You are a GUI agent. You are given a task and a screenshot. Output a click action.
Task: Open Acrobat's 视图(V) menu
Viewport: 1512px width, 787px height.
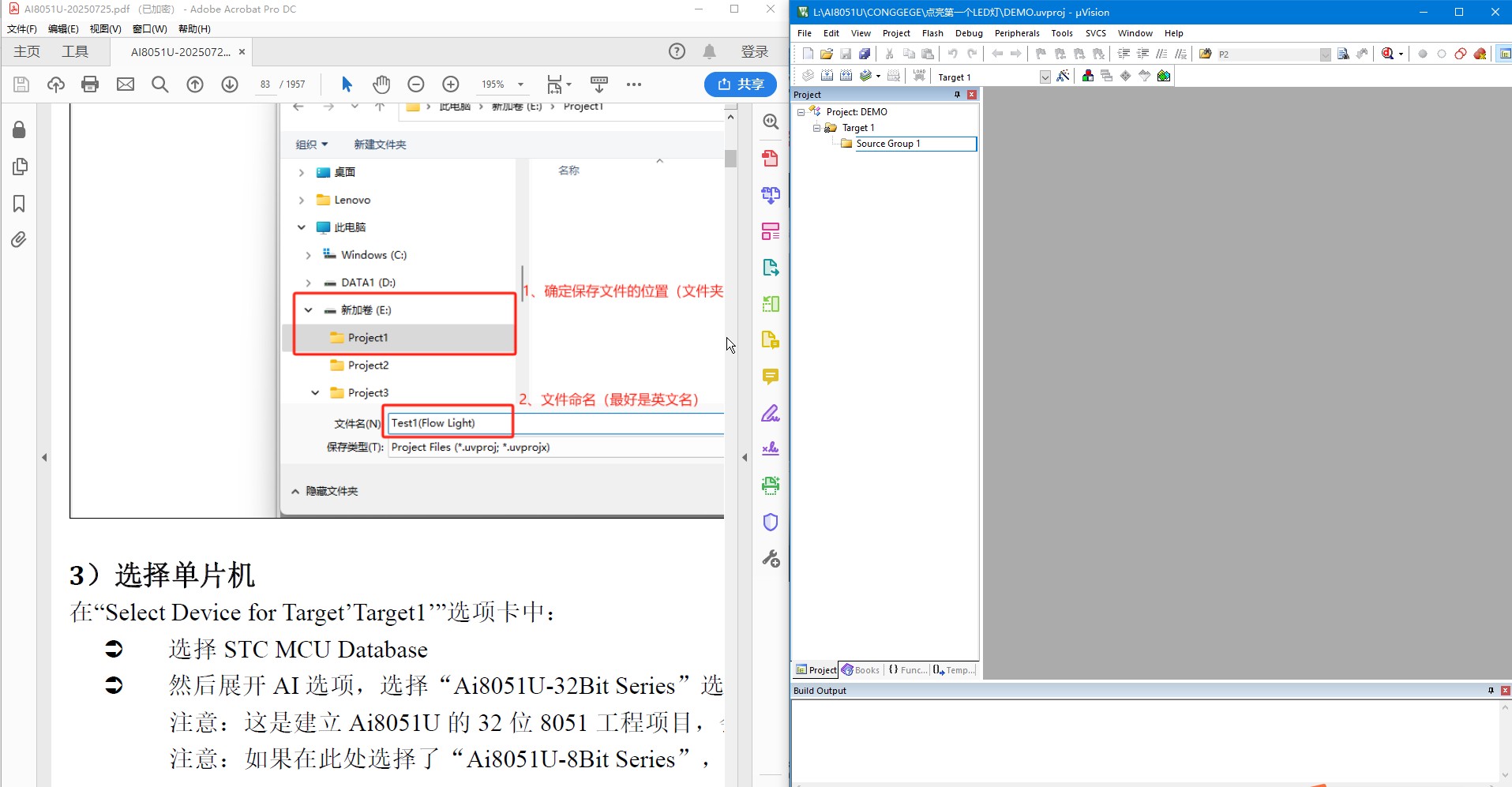[105, 29]
